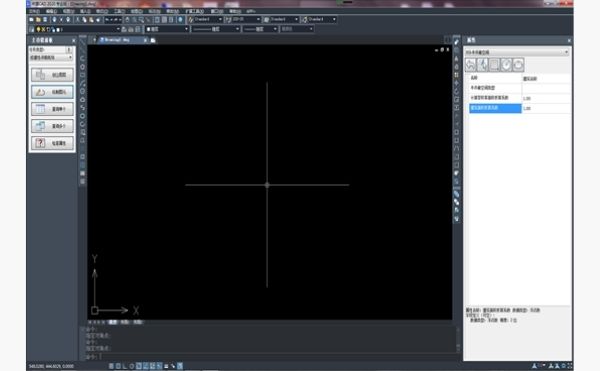Toggle the layer lightbulb on/off icon
The image size is (600, 371).
(x=38, y=29)
